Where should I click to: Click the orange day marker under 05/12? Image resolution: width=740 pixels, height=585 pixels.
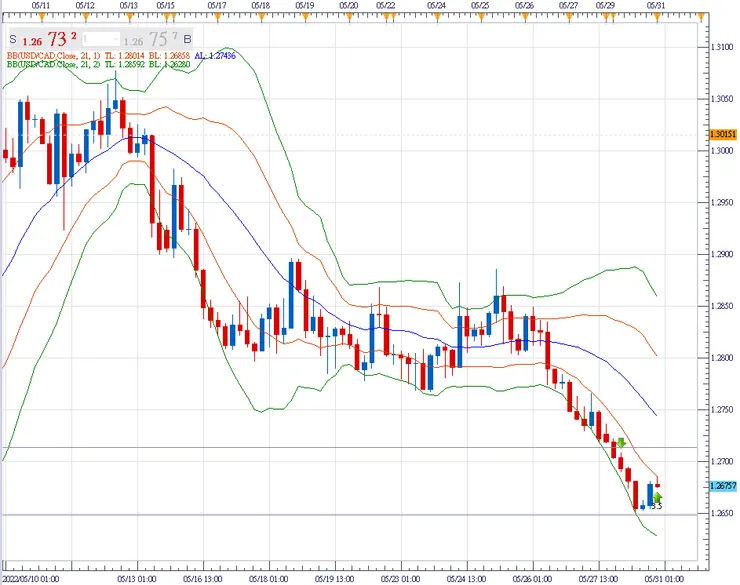[x=85, y=17]
